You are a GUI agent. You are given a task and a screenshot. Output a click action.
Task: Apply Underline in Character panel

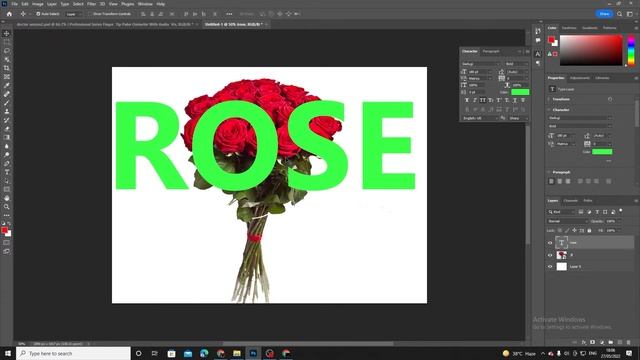pyautogui.click(x=515, y=100)
